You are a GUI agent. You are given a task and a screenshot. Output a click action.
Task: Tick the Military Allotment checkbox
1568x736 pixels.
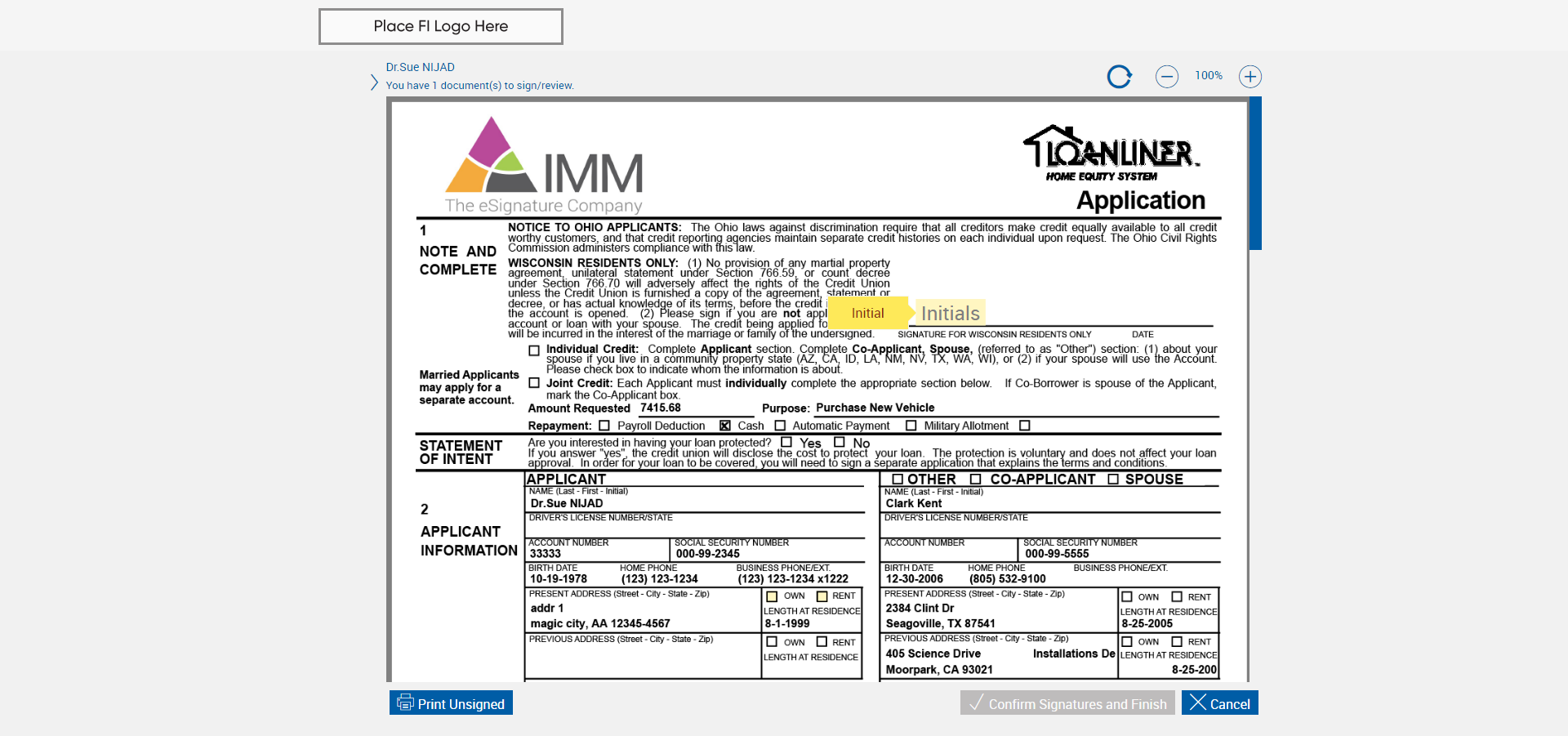(911, 426)
